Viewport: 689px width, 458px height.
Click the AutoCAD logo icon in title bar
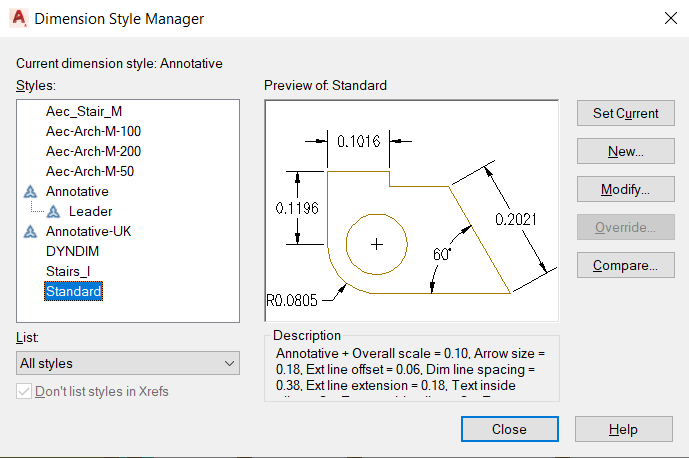(x=18, y=18)
